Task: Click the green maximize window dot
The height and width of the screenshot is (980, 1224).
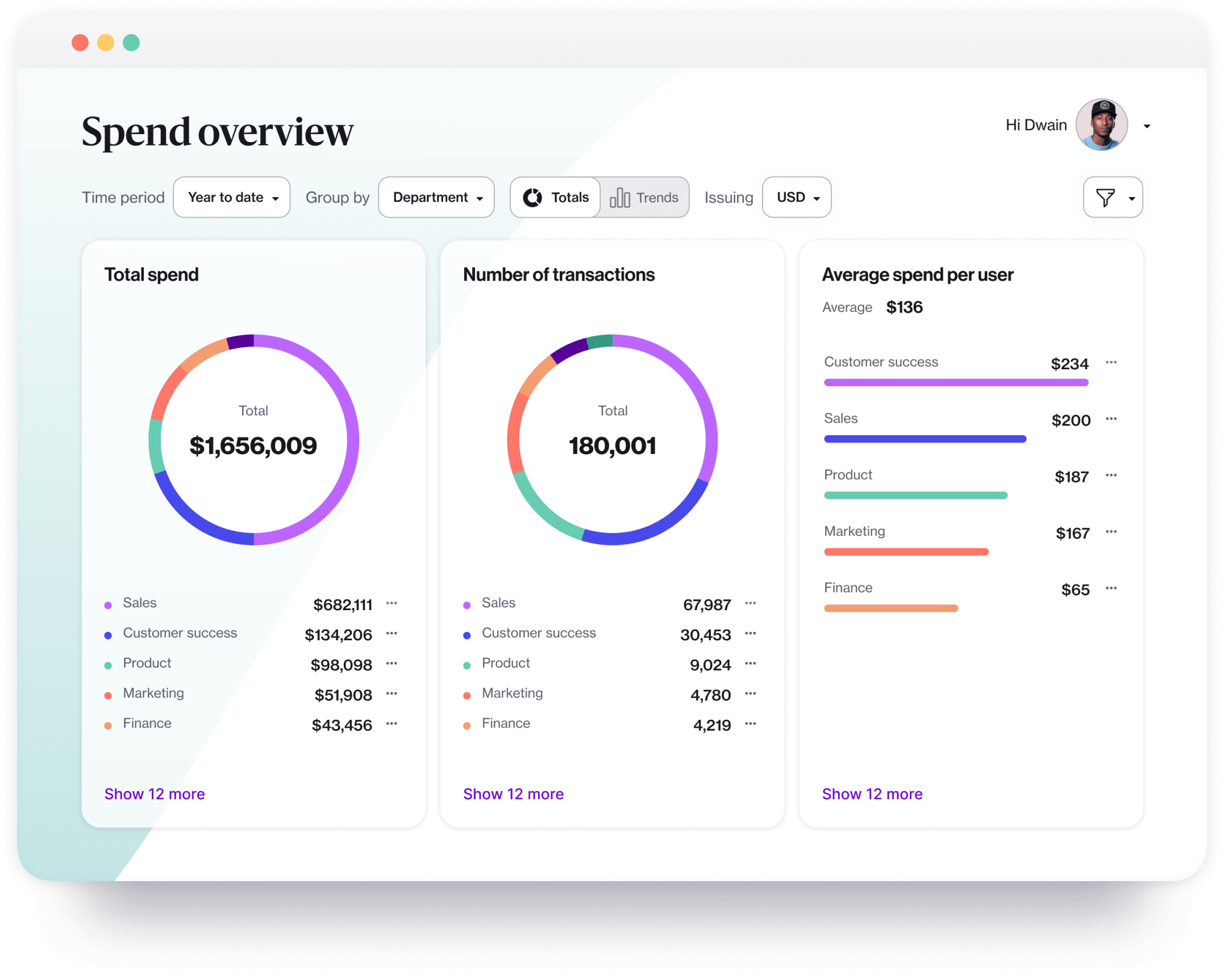Action: (131, 43)
